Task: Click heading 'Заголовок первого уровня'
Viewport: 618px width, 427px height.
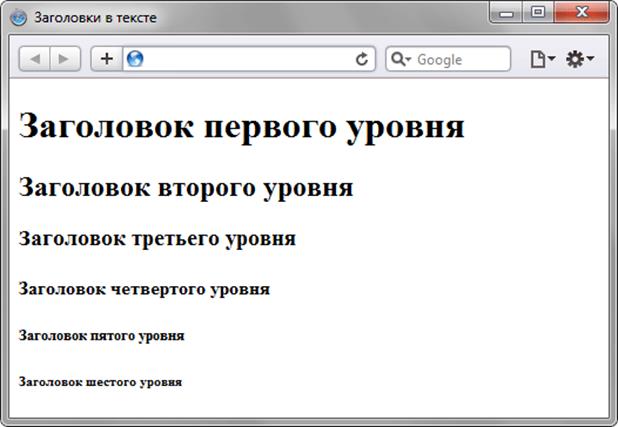Action: point(242,127)
